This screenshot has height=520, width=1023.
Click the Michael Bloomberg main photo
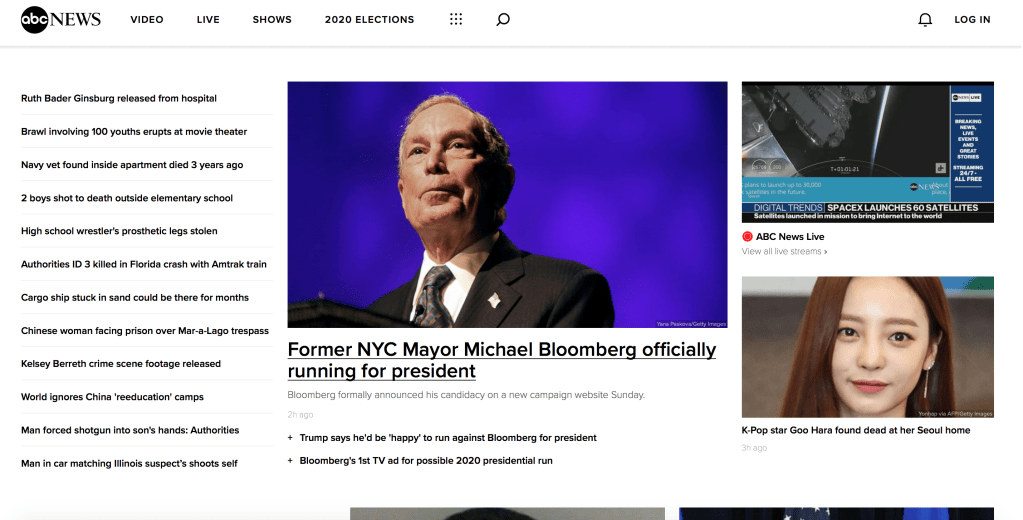(x=507, y=204)
